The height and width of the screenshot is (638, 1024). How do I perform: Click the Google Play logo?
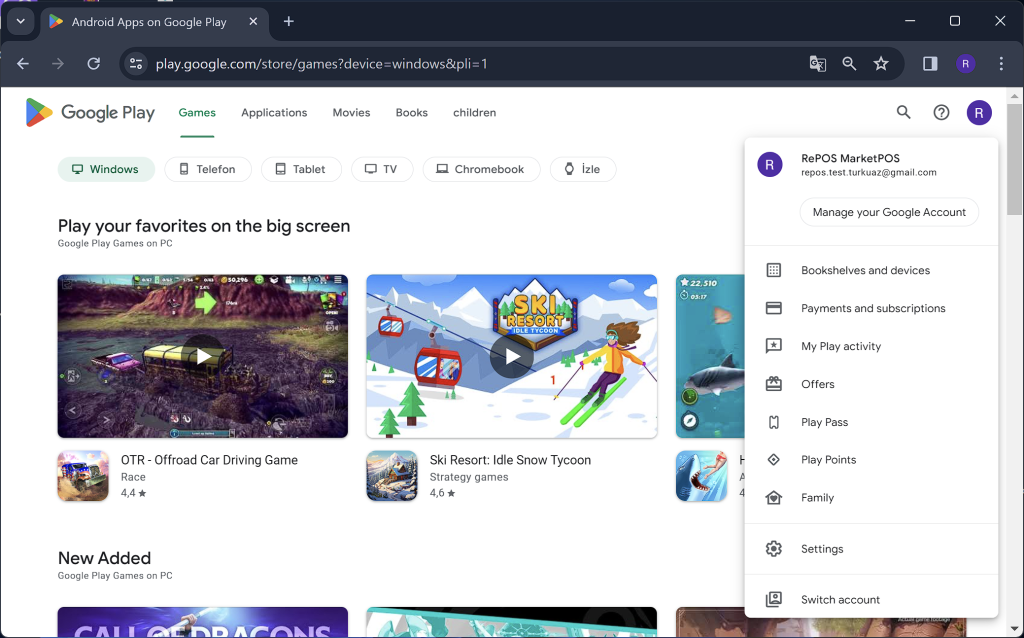(90, 112)
